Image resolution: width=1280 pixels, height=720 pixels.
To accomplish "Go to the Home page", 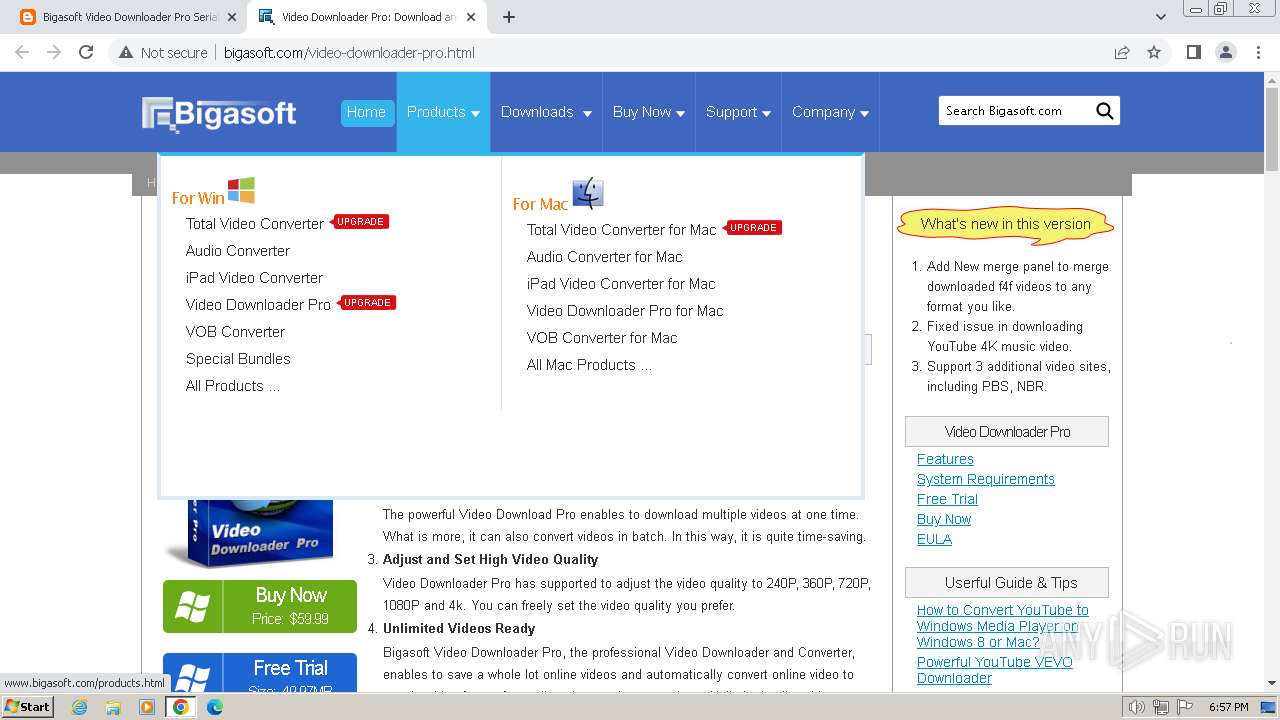I will pyautogui.click(x=366, y=112).
